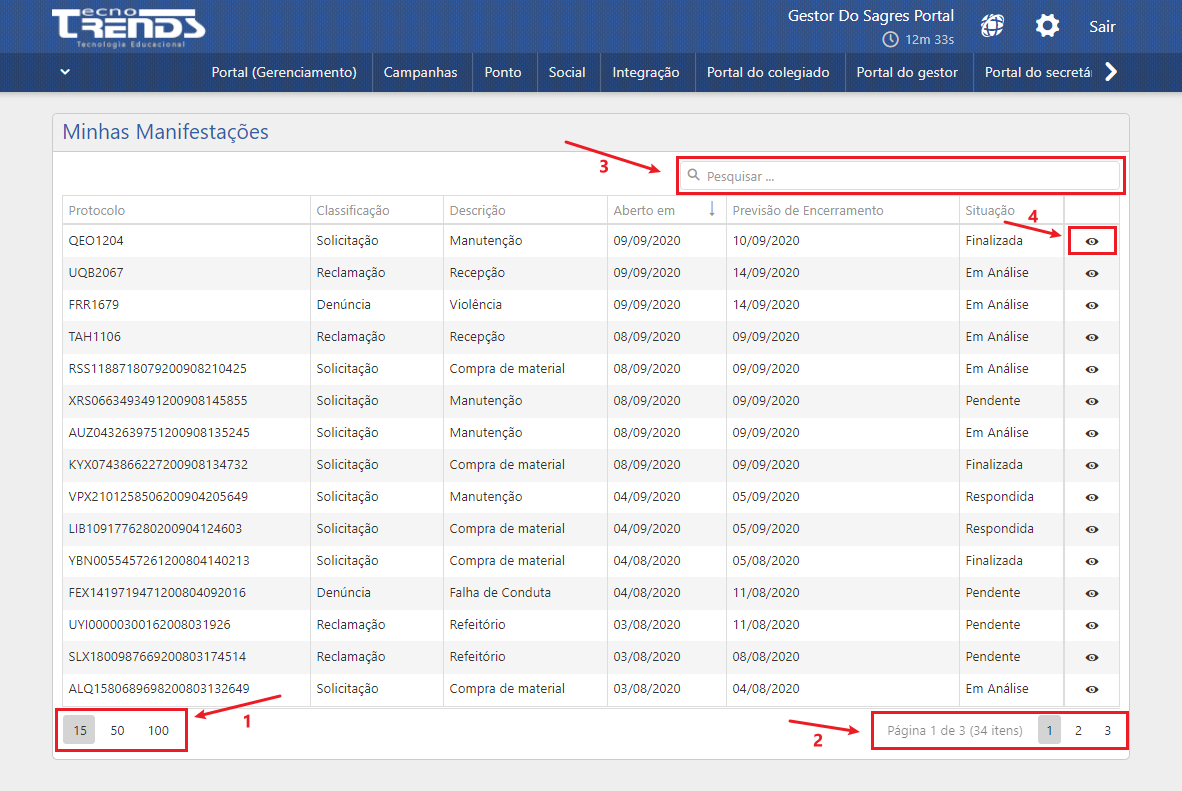Click eye icon for TAH1106 row
The image size is (1182, 791).
coord(1091,337)
